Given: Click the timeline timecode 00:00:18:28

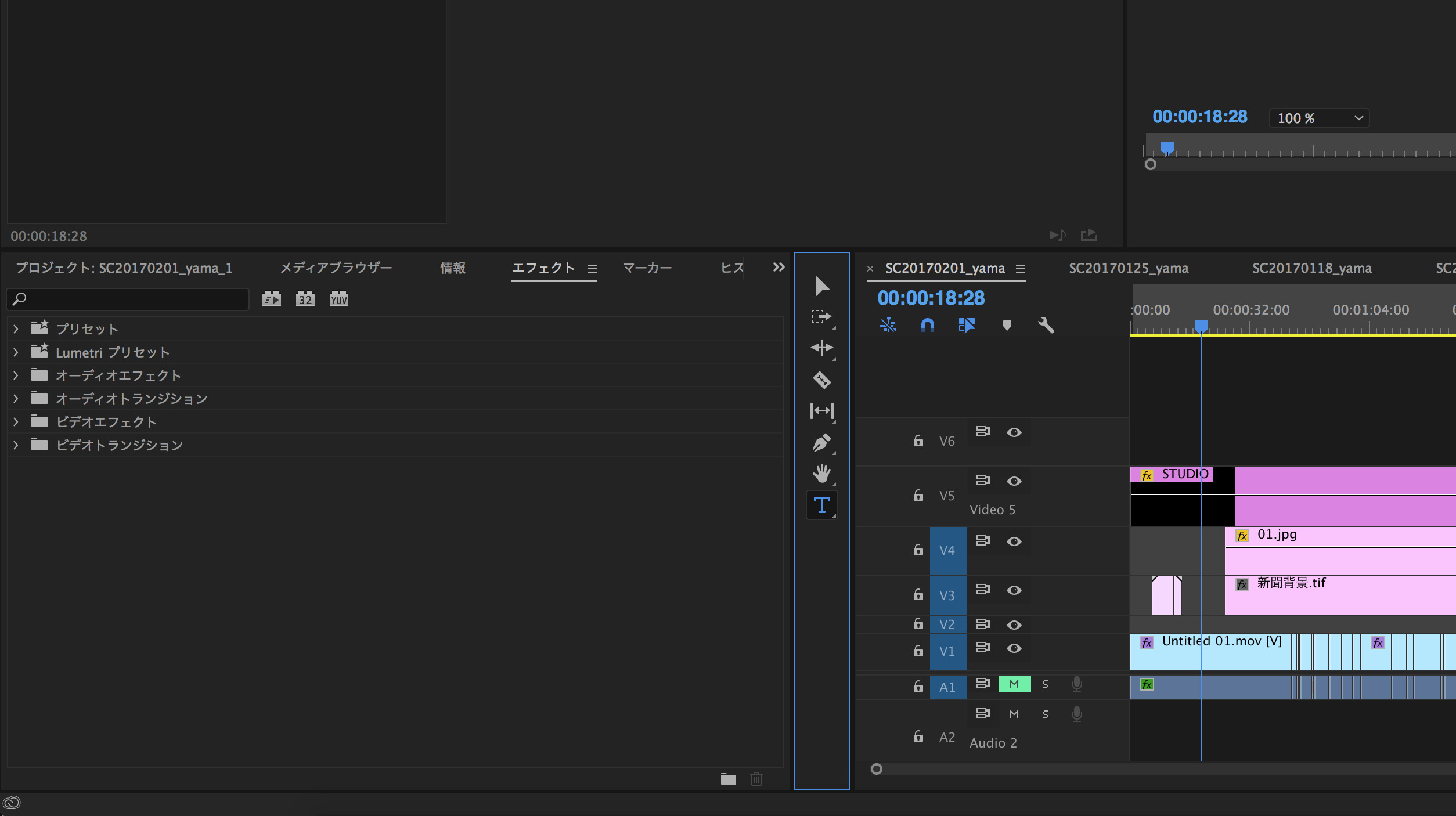Looking at the screenshot, I should click(x=931, y=298).
